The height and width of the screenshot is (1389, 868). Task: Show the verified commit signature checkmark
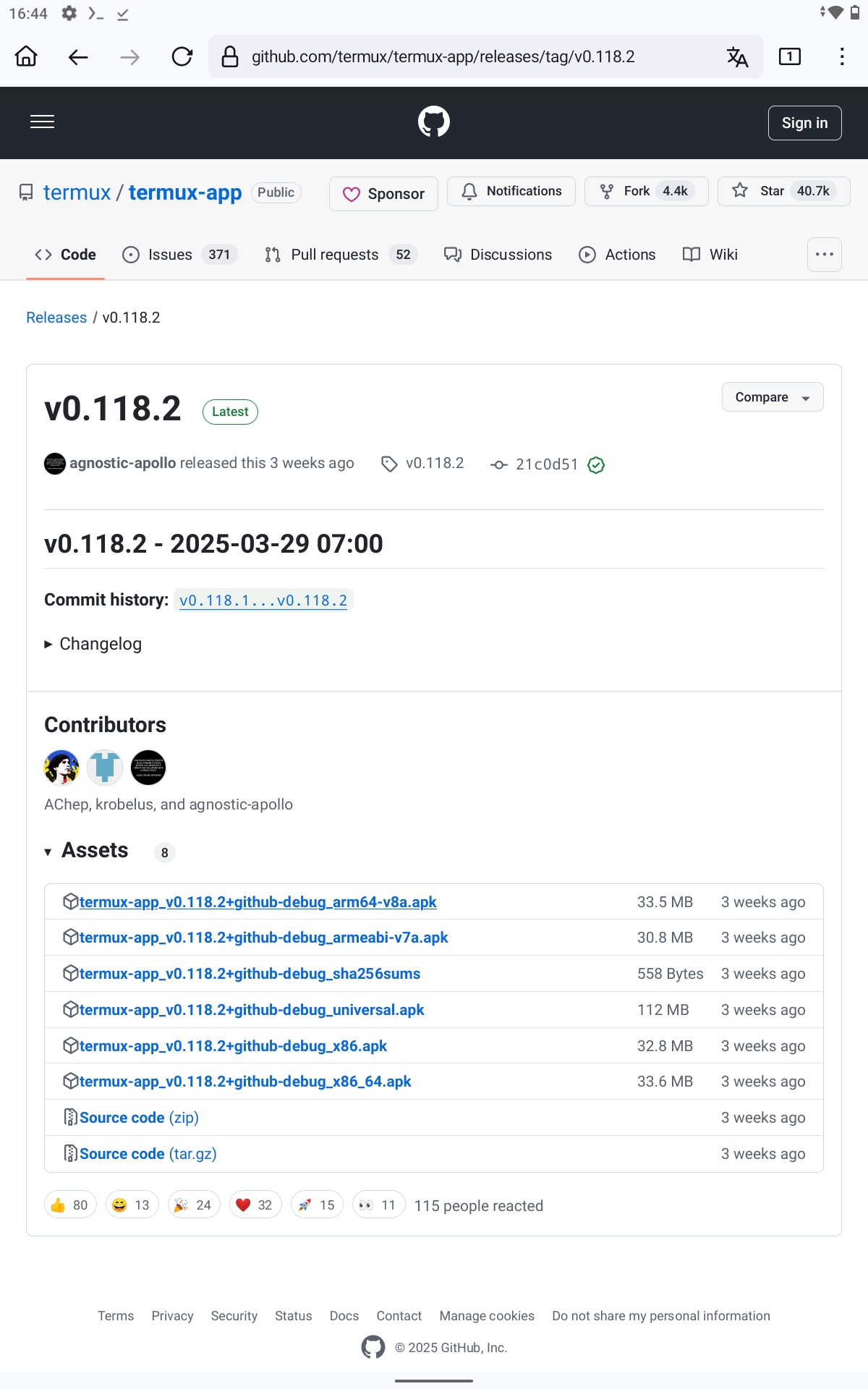[x=596, y=465]
